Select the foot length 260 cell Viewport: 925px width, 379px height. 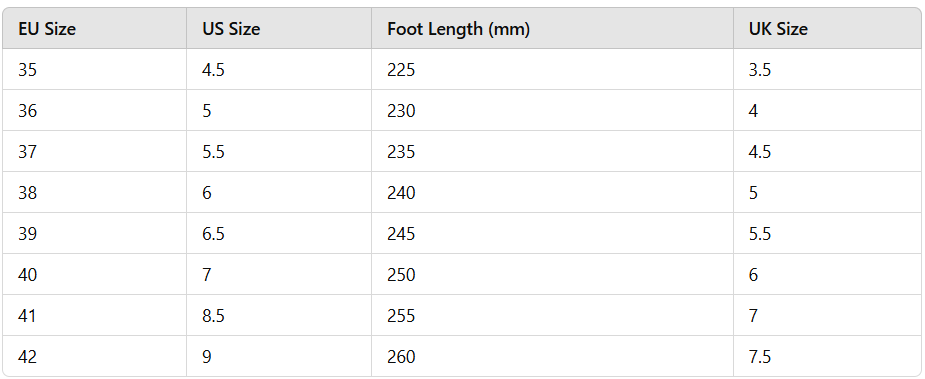(x=552, y=357)
